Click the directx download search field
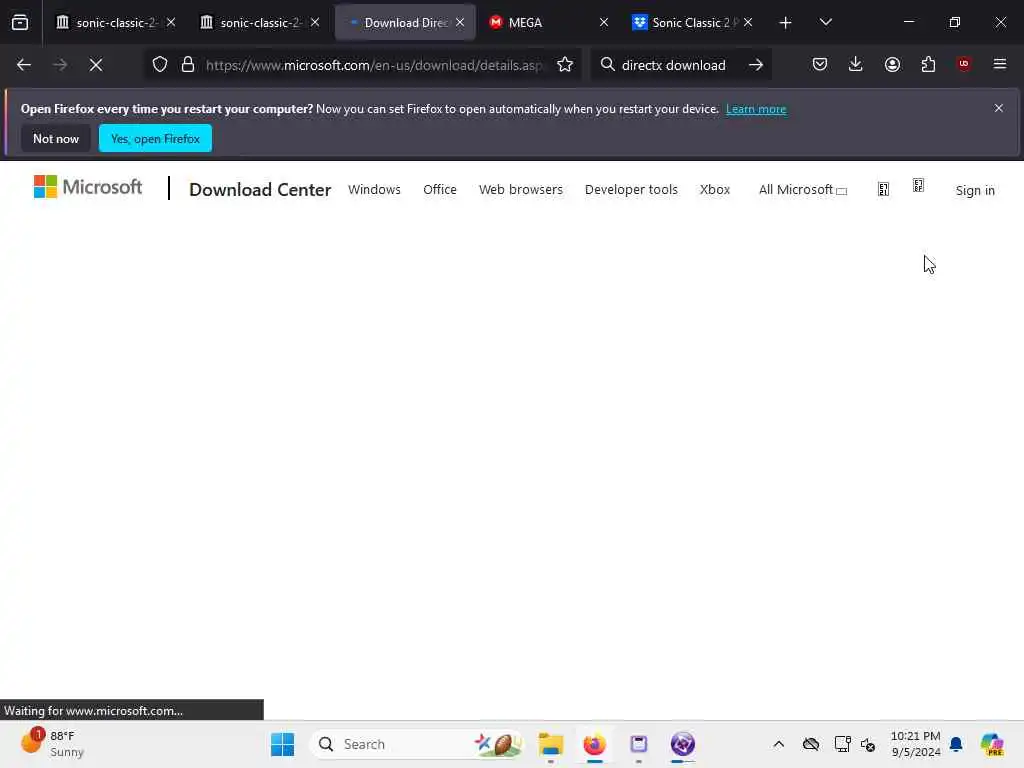1024x768 pixels. 673,65
